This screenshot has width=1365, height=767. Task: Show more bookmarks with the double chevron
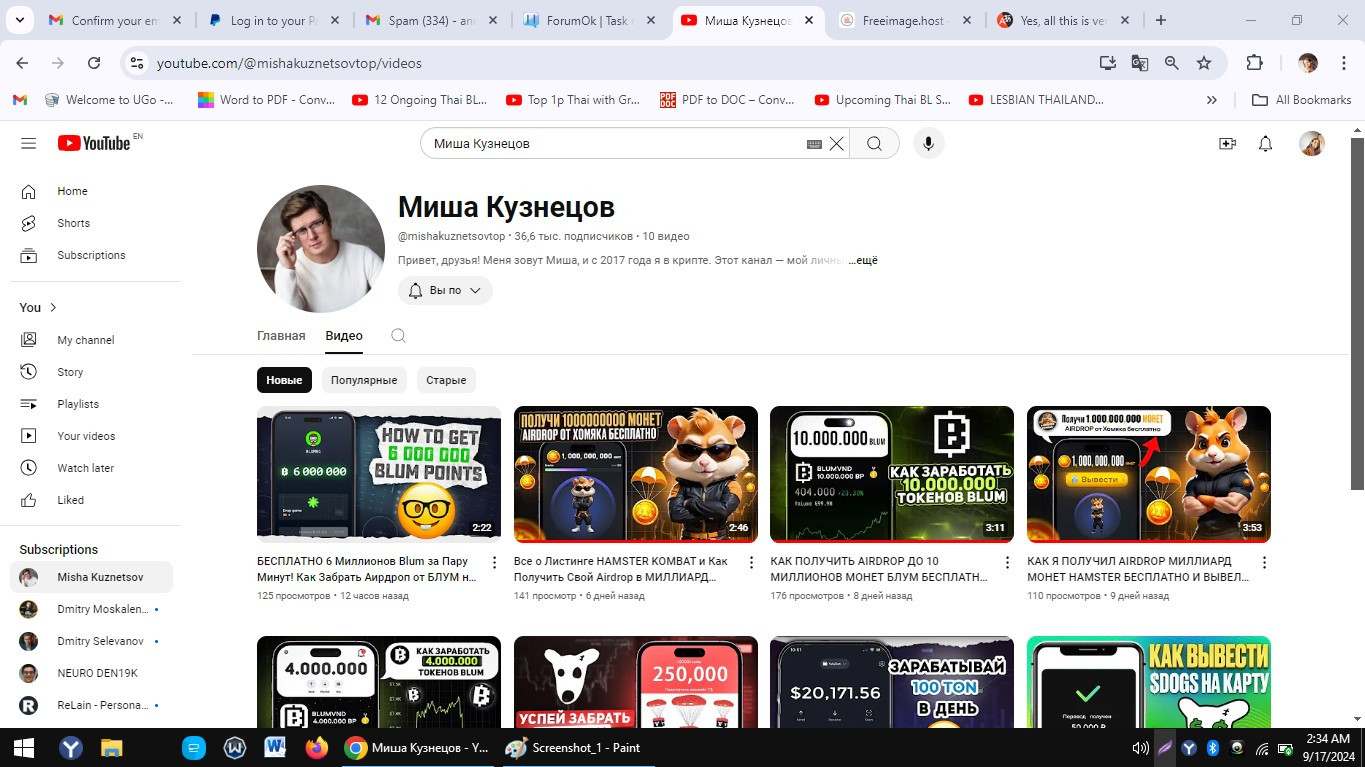click(x=1212, y=100)
